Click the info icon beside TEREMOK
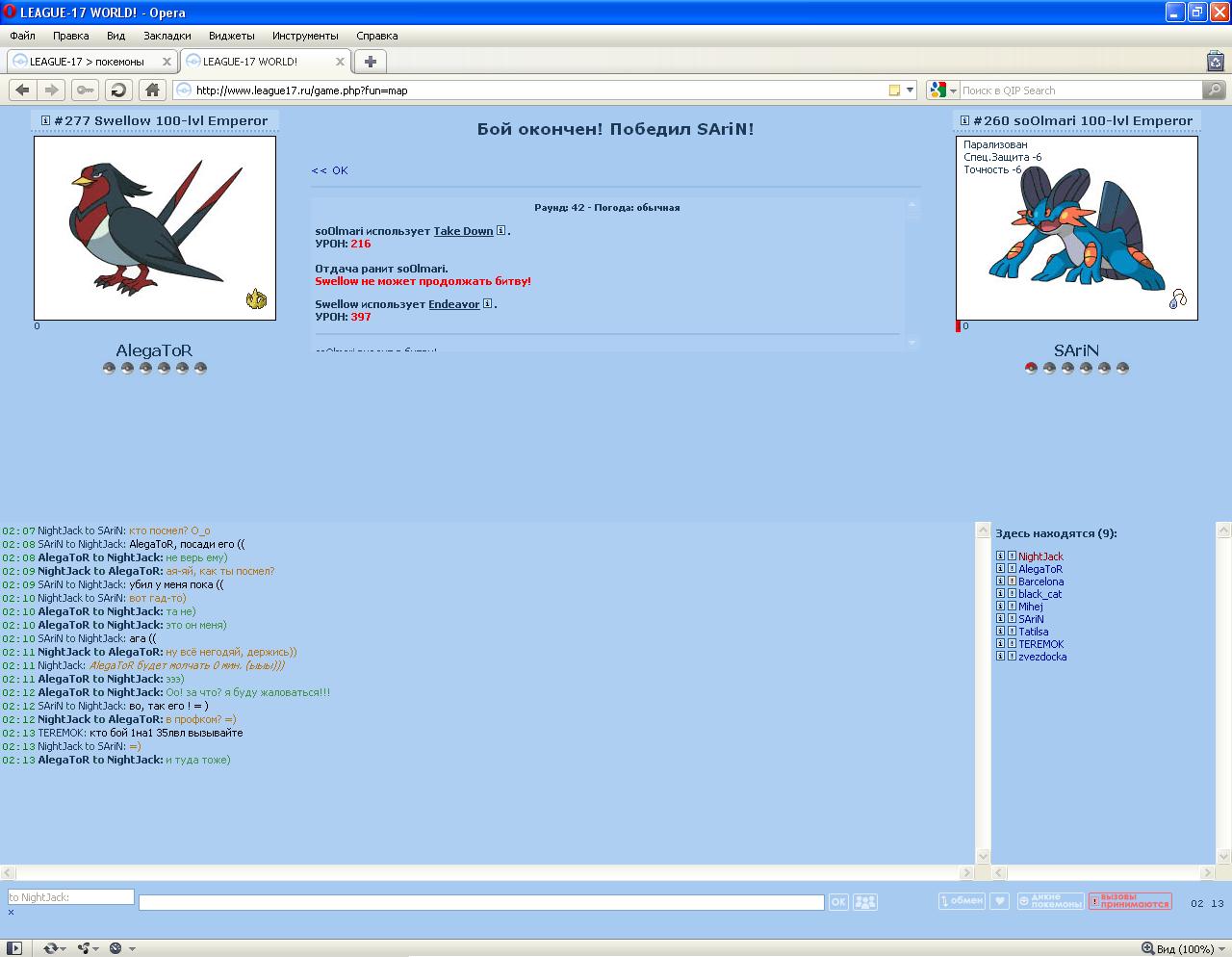 (1000, 644)
